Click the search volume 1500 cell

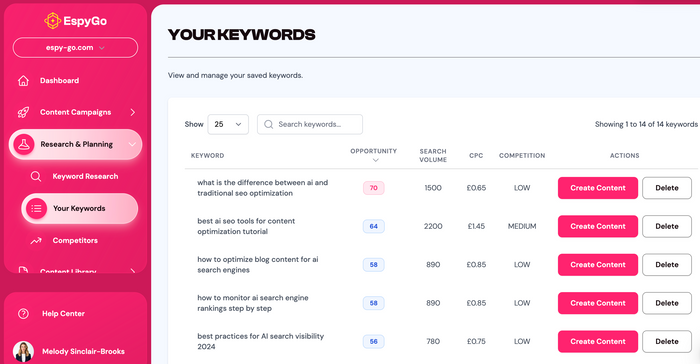pos(433,188)
